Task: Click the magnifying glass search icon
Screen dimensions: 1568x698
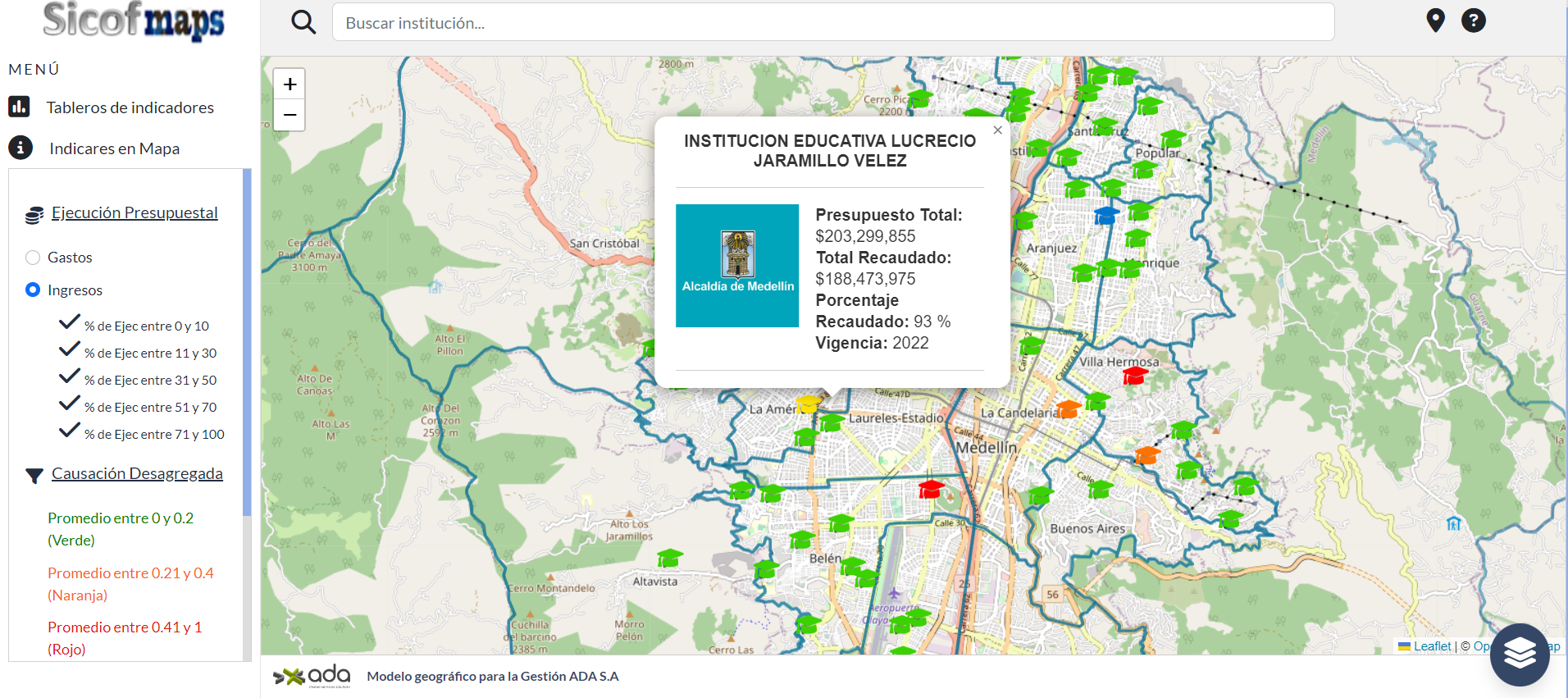Action: coord(303,22)
